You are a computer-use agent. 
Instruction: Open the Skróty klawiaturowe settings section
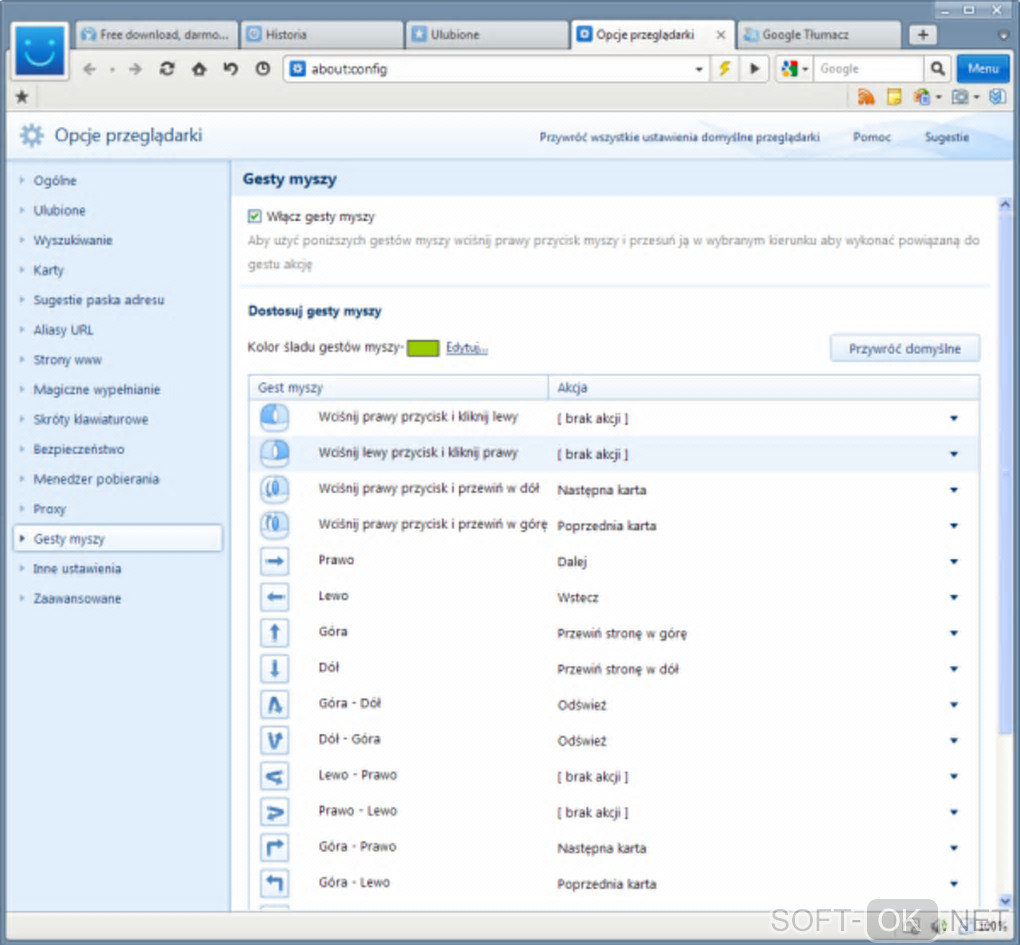tap(90, 419)
